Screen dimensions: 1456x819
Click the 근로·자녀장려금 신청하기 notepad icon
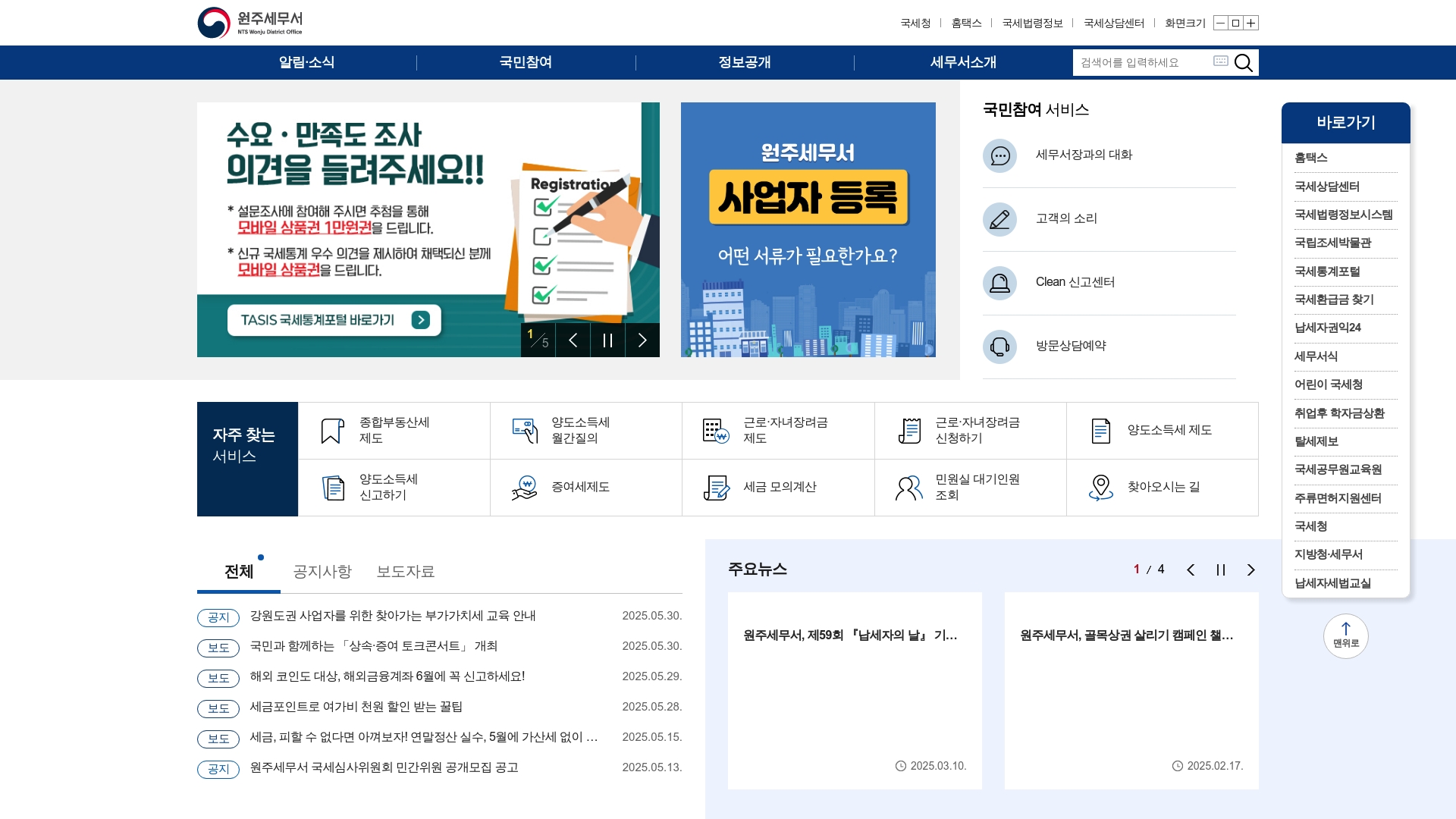[909, 431]
